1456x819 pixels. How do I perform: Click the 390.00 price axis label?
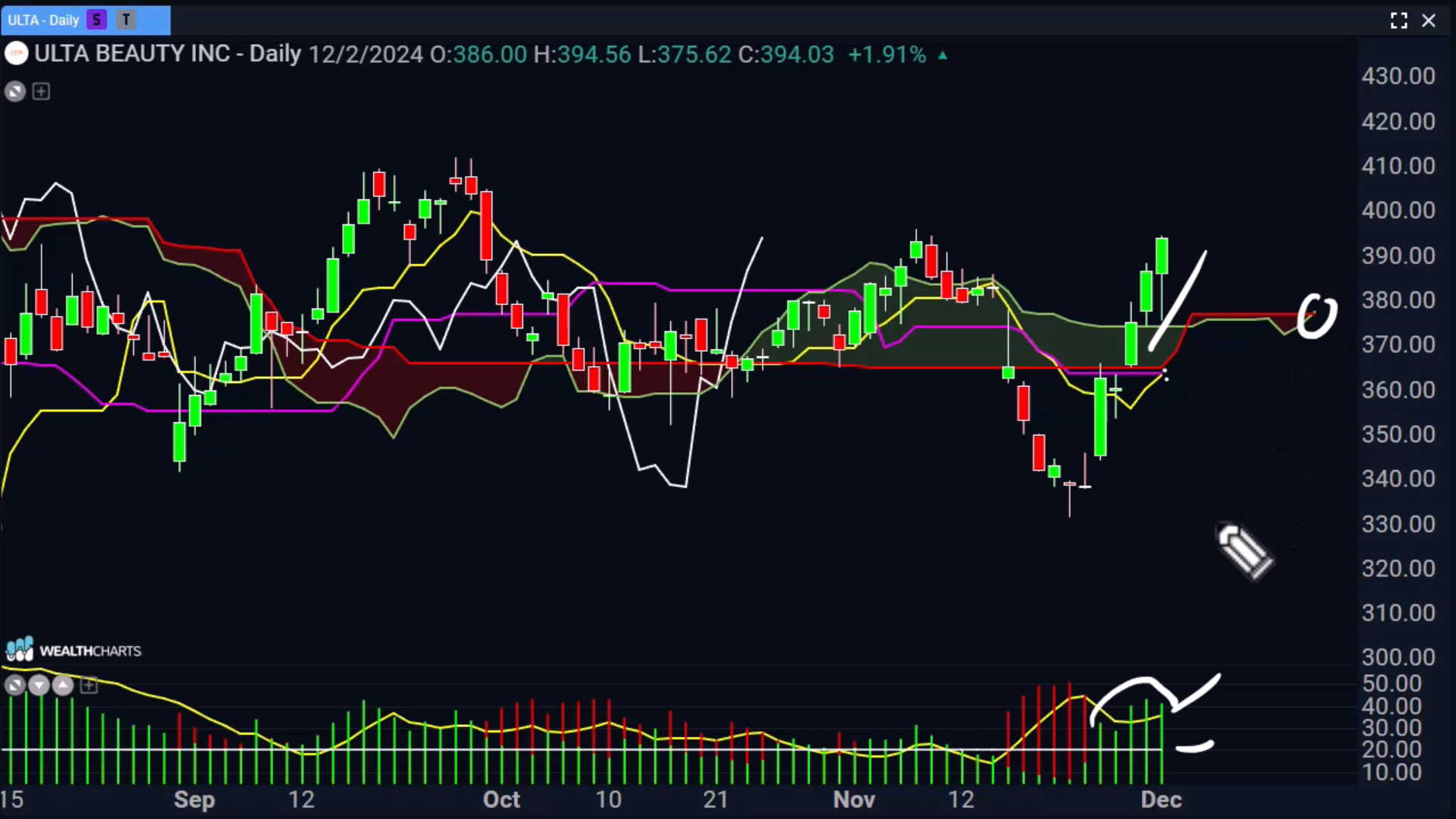click(x=1398, y=256)
